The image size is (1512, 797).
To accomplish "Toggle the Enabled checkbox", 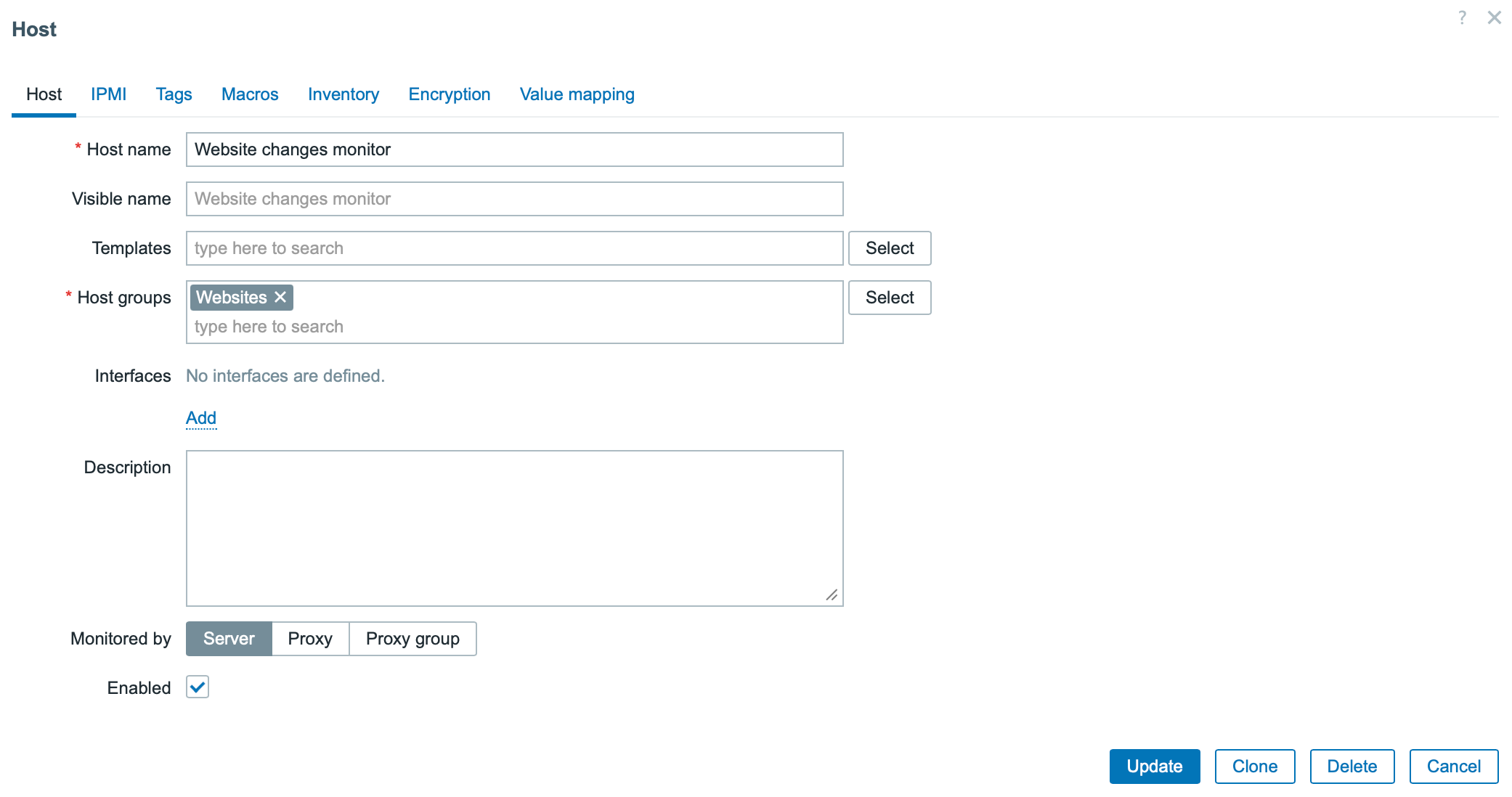I will pyautogui.click(x=198, y=687).
